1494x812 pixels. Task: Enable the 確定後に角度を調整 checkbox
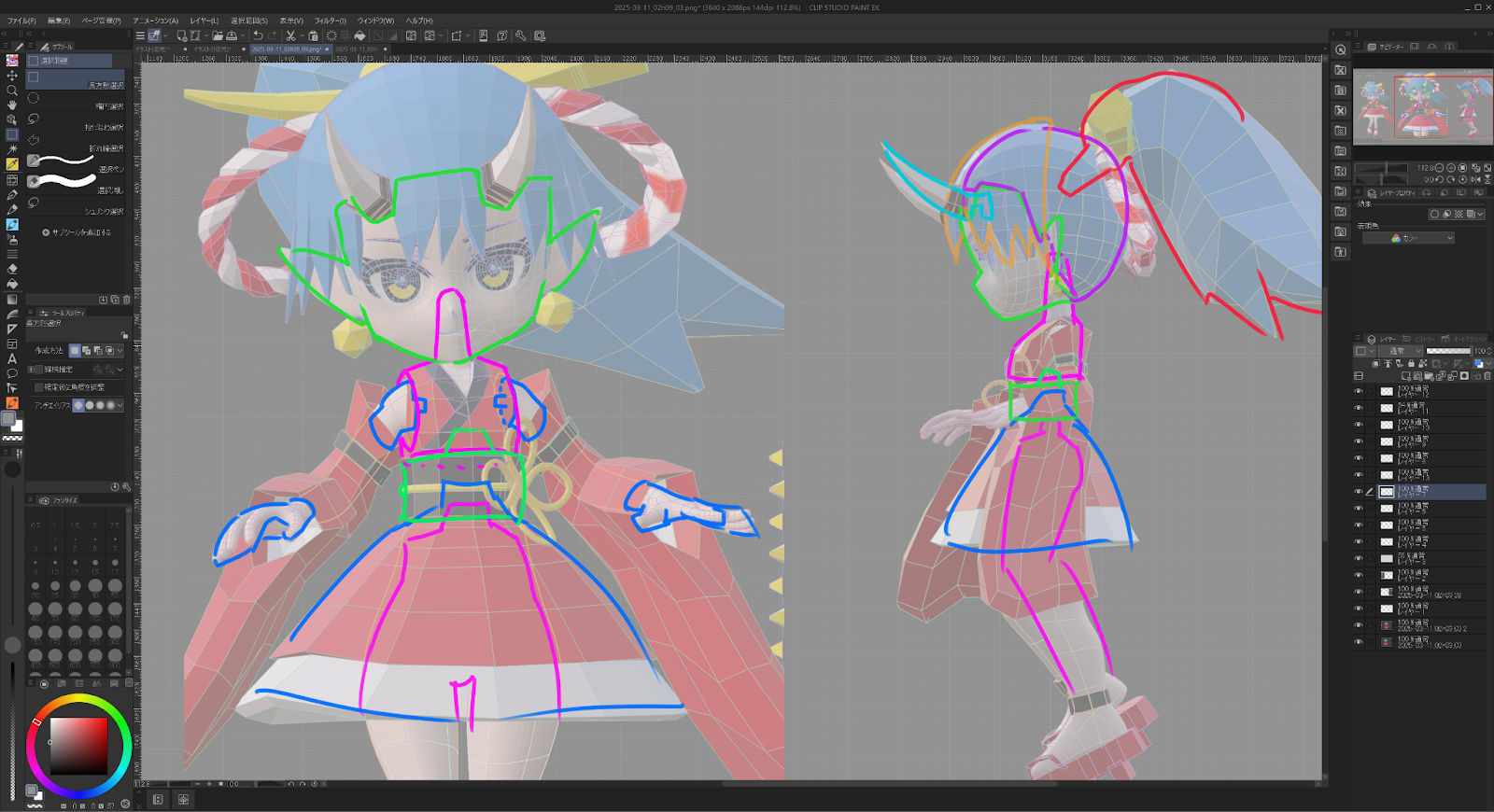pyautogui.click(x=39, y=387)
